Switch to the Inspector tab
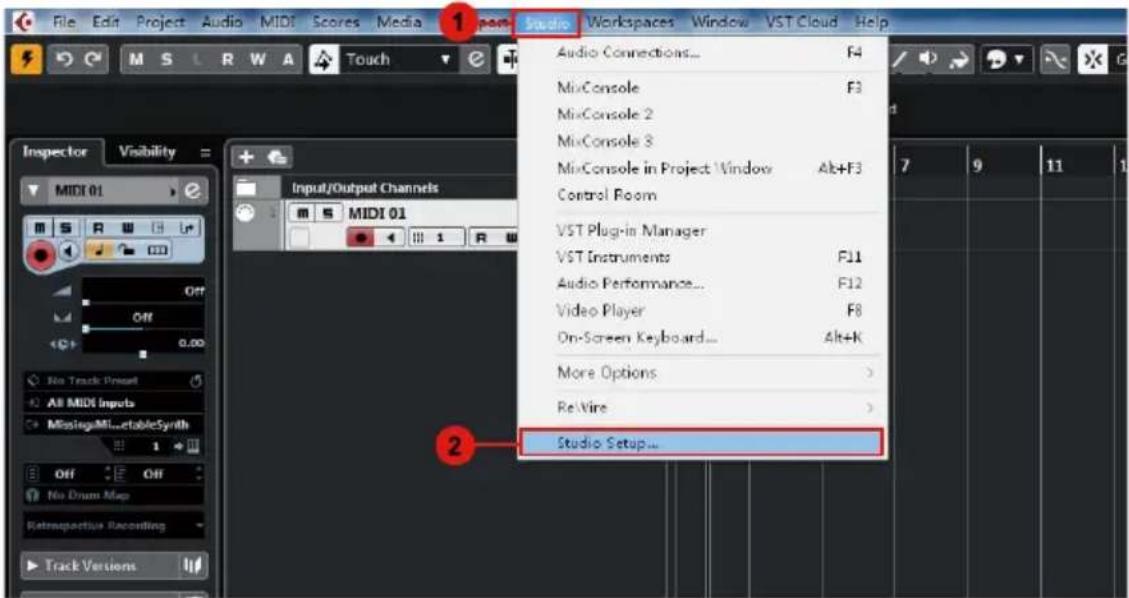The width and height of the screenshot is (1129, 598). click(55, 152)
